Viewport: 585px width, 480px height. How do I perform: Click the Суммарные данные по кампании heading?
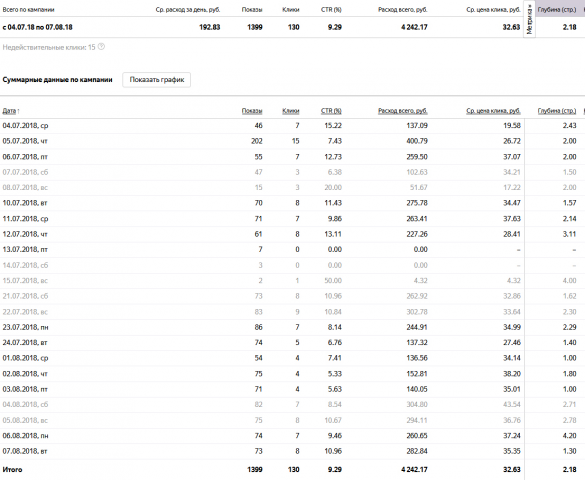[x=57, y=80]
